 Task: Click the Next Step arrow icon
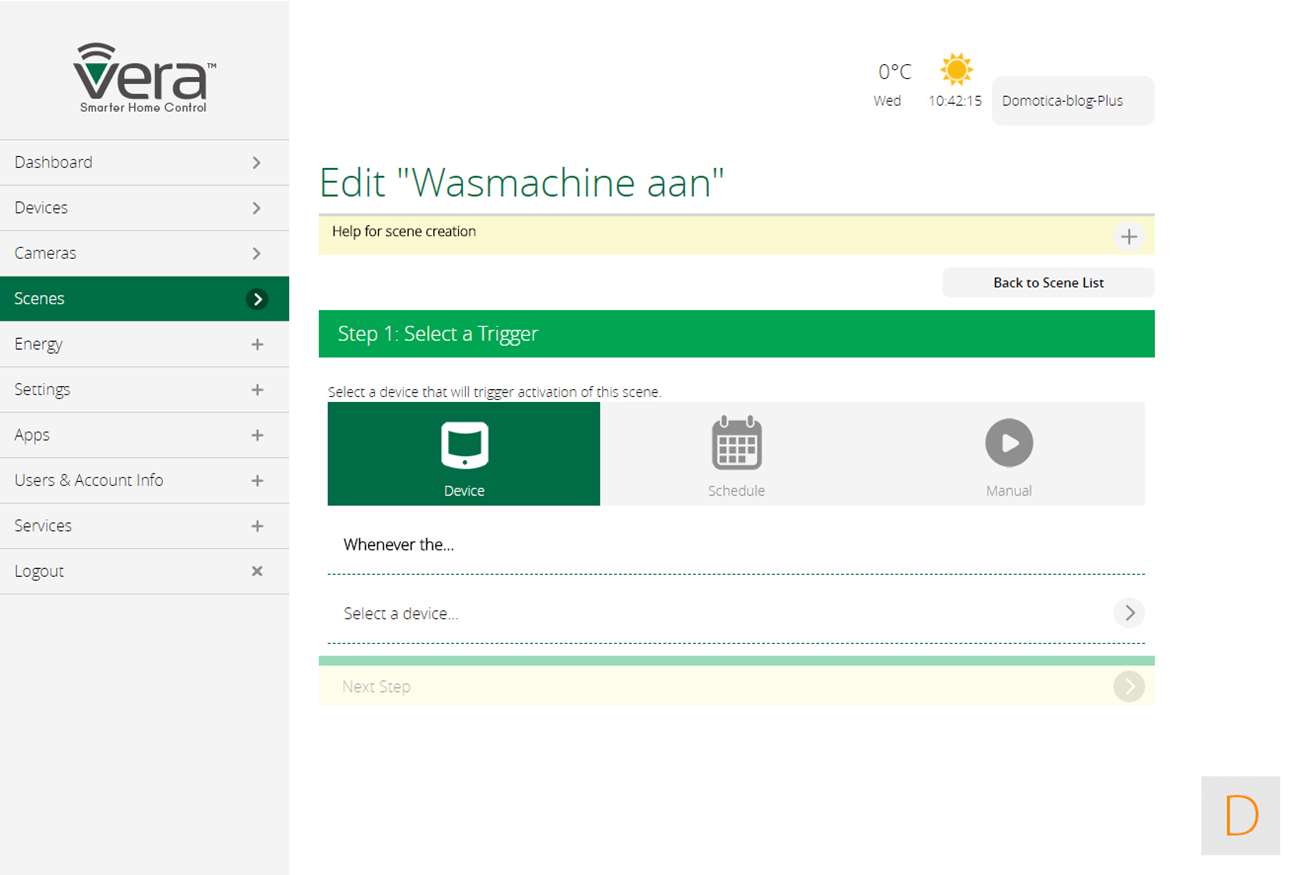[x=1129, y=687]
